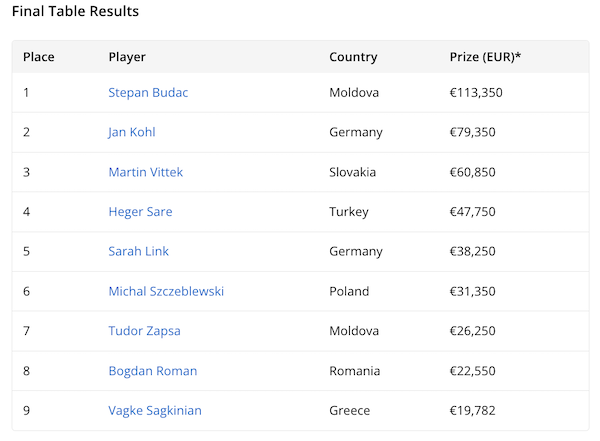Select the Country column header

(x=353, y=57)
